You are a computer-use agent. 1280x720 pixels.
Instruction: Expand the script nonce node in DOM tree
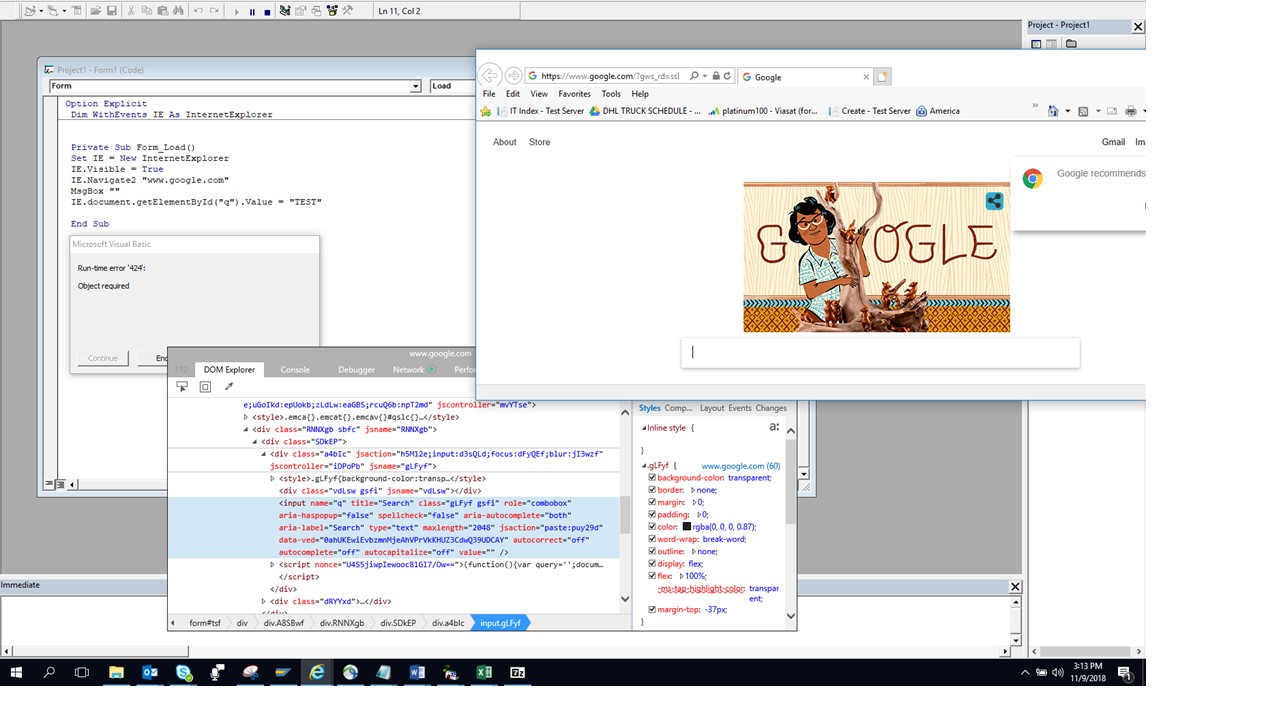coord(273,565)
